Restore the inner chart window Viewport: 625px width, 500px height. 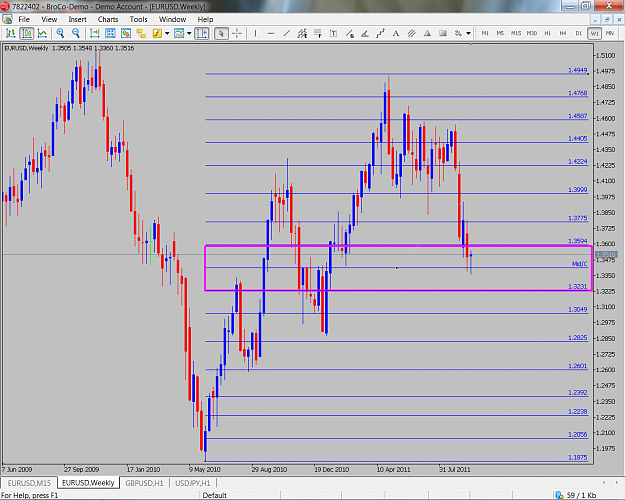[x=607, y=19]
